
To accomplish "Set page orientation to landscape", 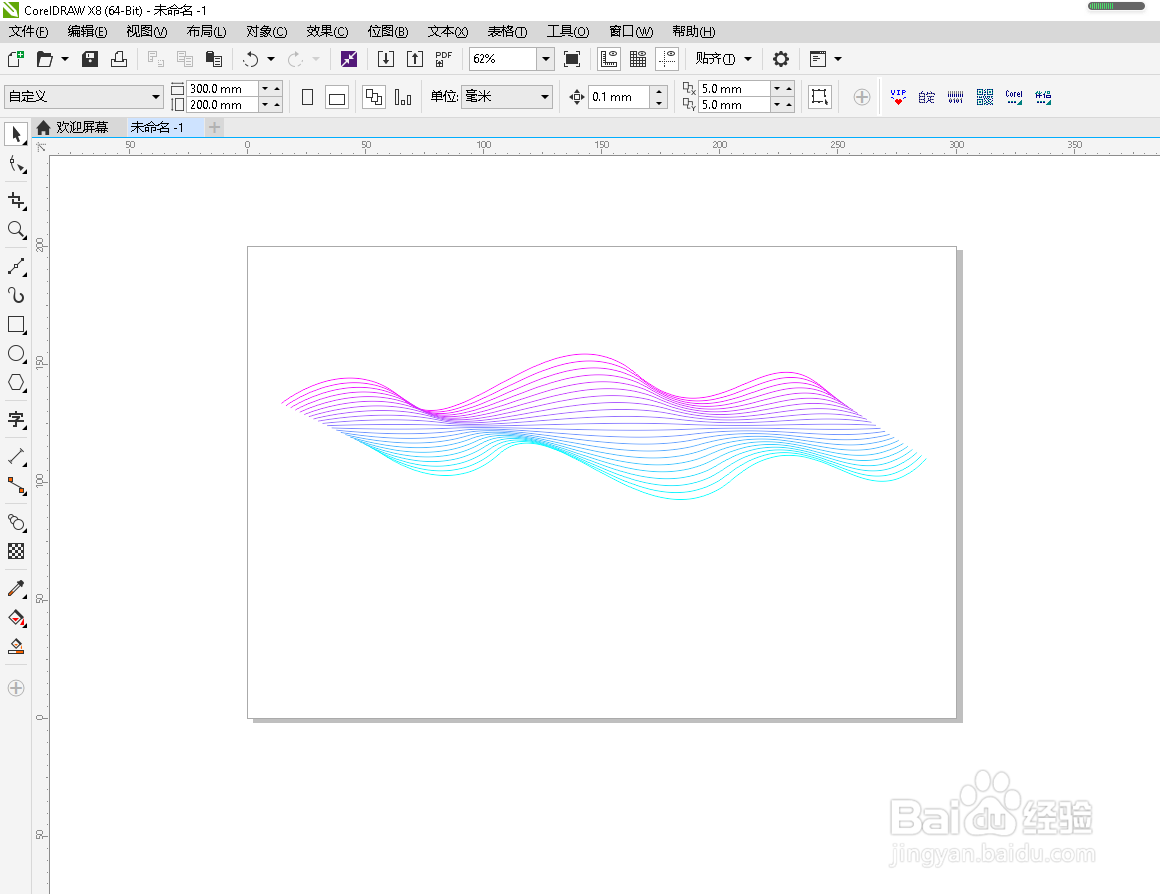I will 337,97.
